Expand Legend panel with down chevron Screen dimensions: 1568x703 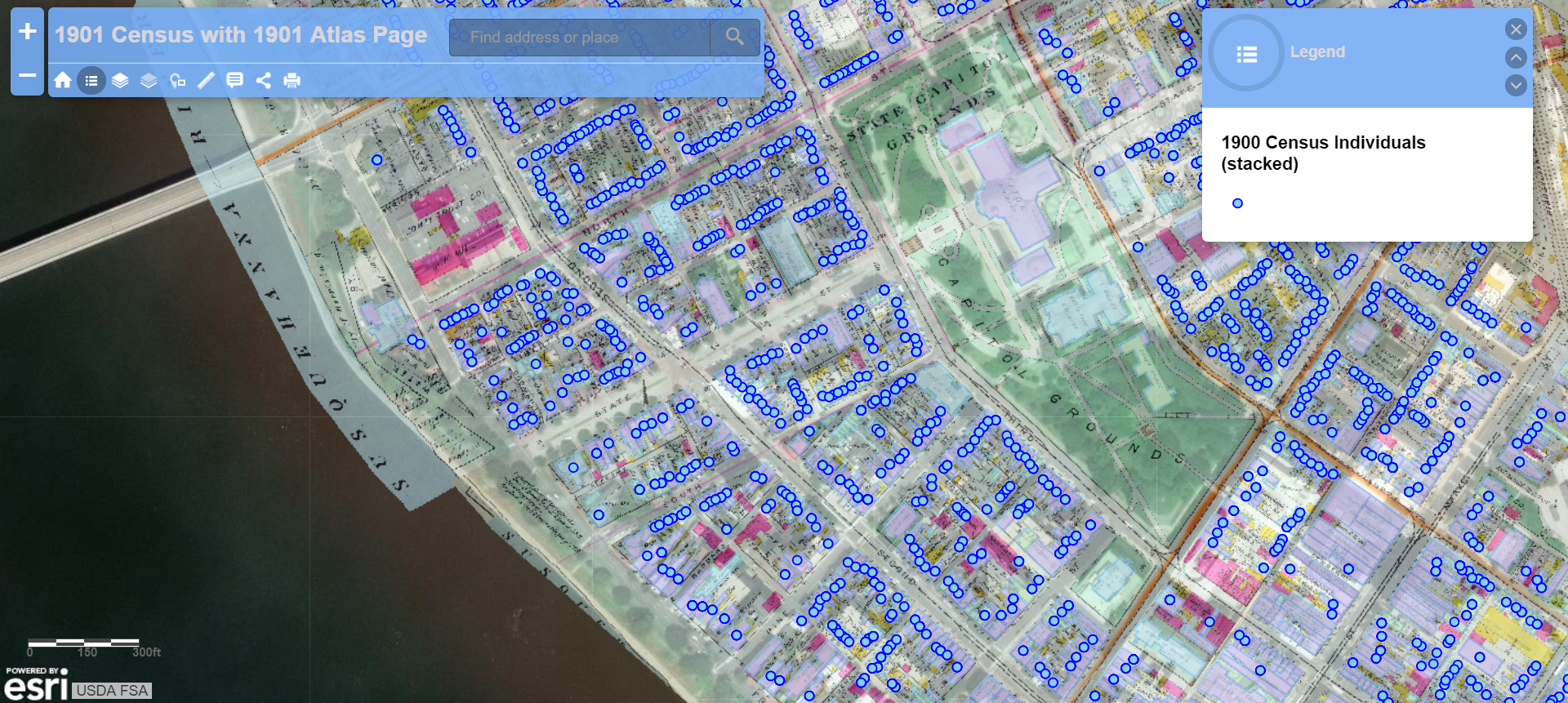[x=1516, y=85]
